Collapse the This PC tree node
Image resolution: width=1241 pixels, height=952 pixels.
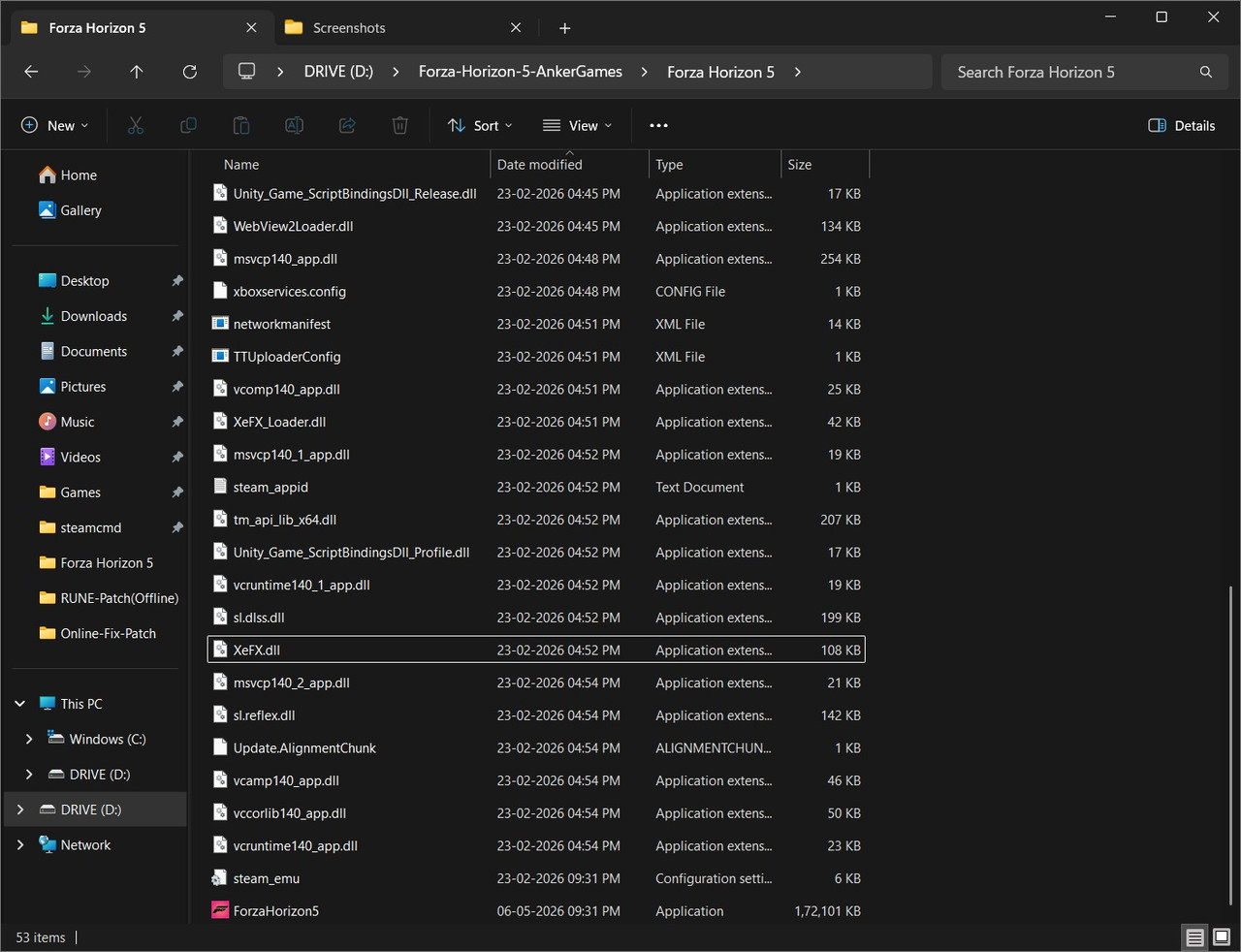coord(20,704)
